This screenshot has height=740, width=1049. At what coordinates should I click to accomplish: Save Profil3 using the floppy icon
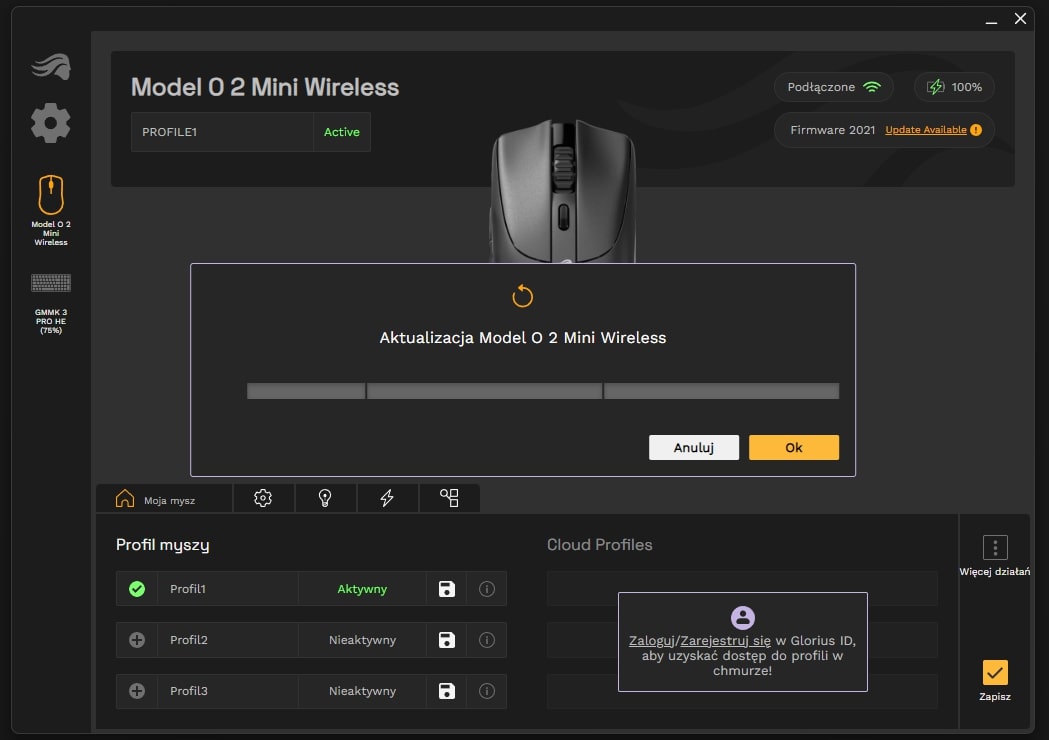click(x=447, y=690)
